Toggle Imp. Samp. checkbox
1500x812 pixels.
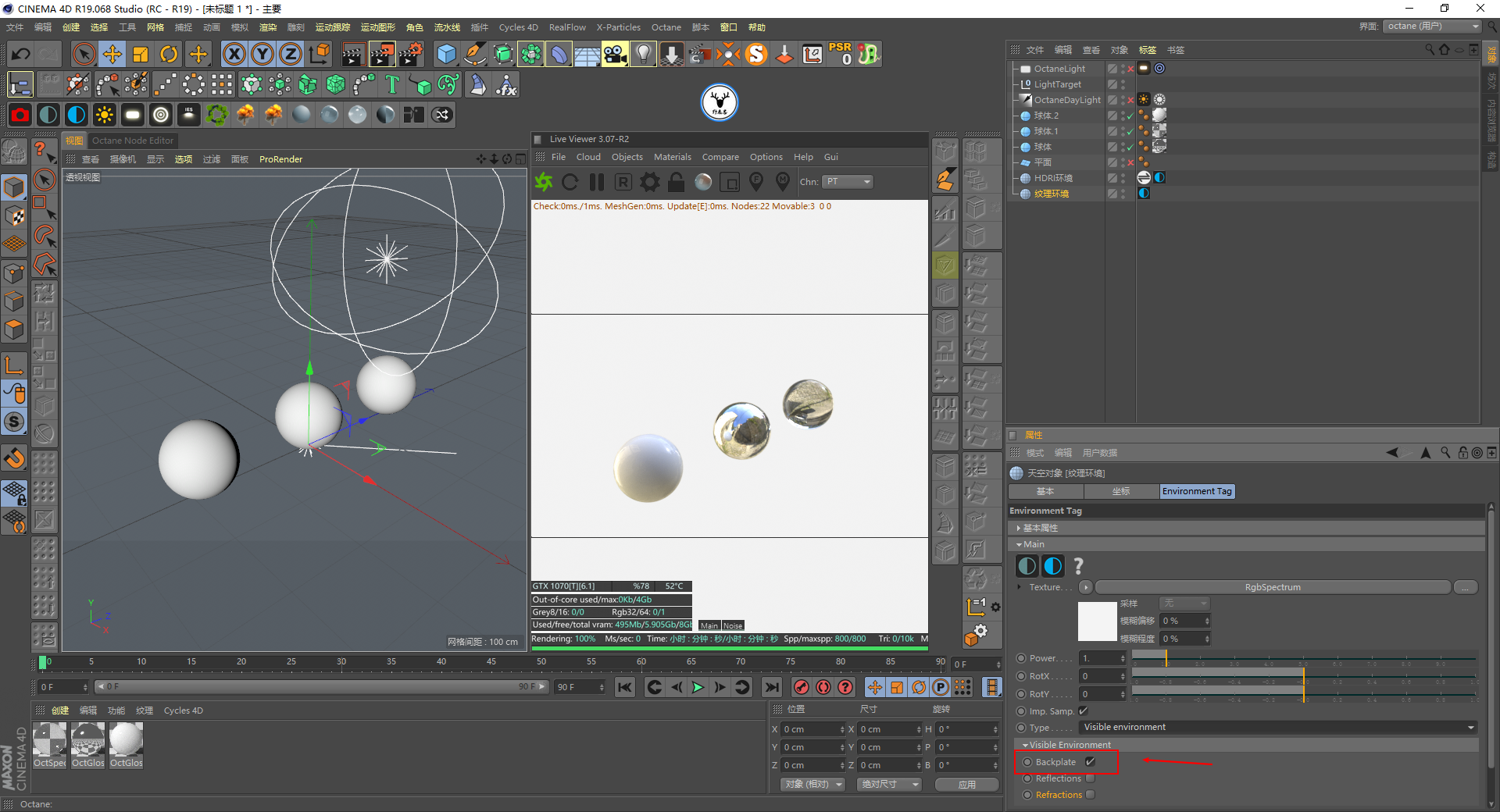point(1083,710)
